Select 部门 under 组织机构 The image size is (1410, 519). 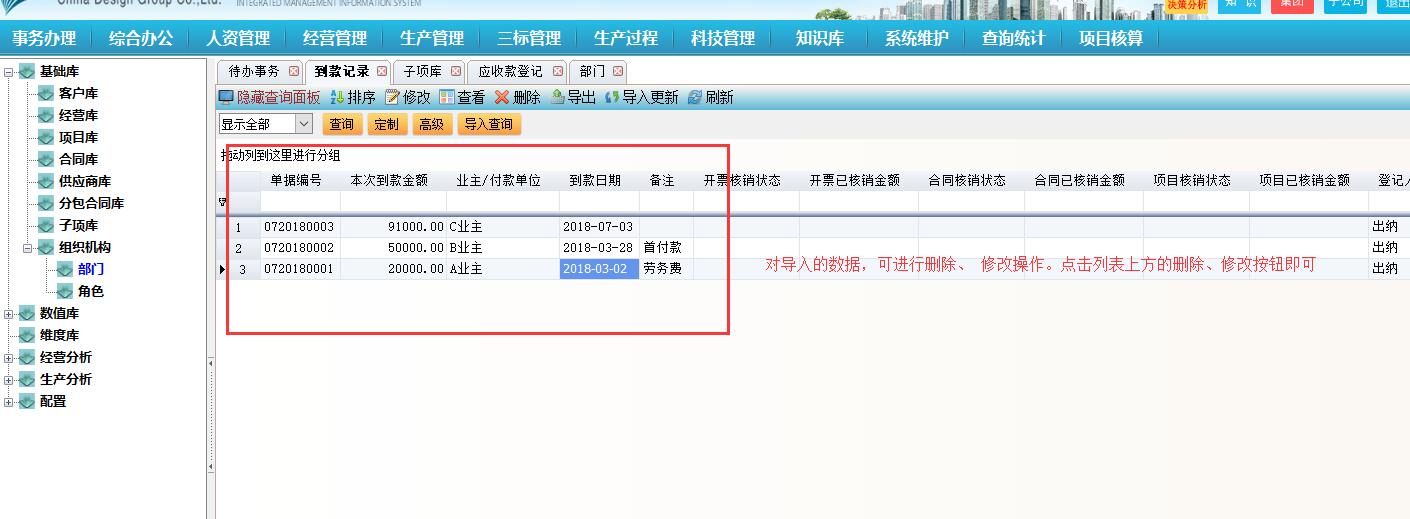(x=91, y=269)
